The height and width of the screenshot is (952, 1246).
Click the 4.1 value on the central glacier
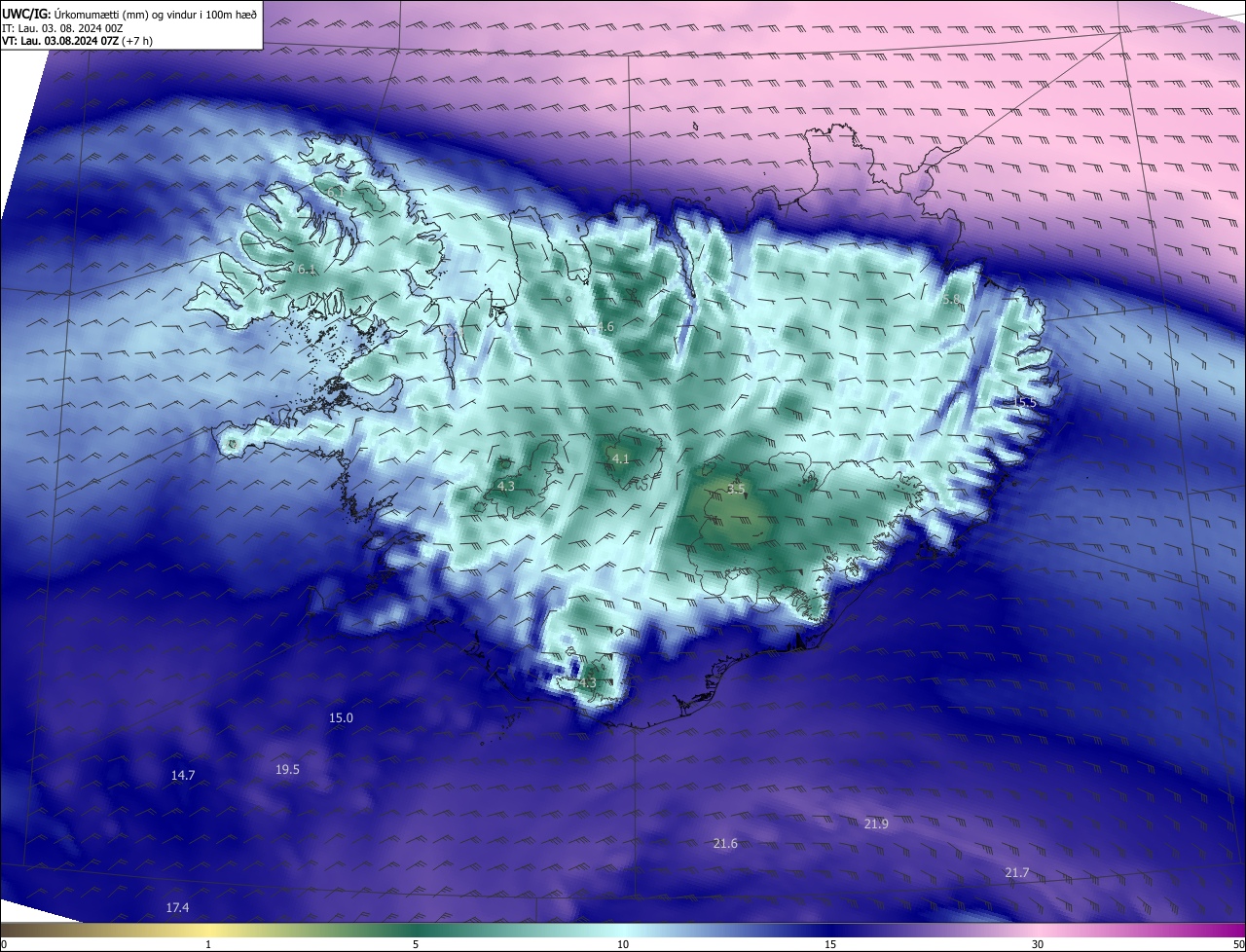[621, 458]
